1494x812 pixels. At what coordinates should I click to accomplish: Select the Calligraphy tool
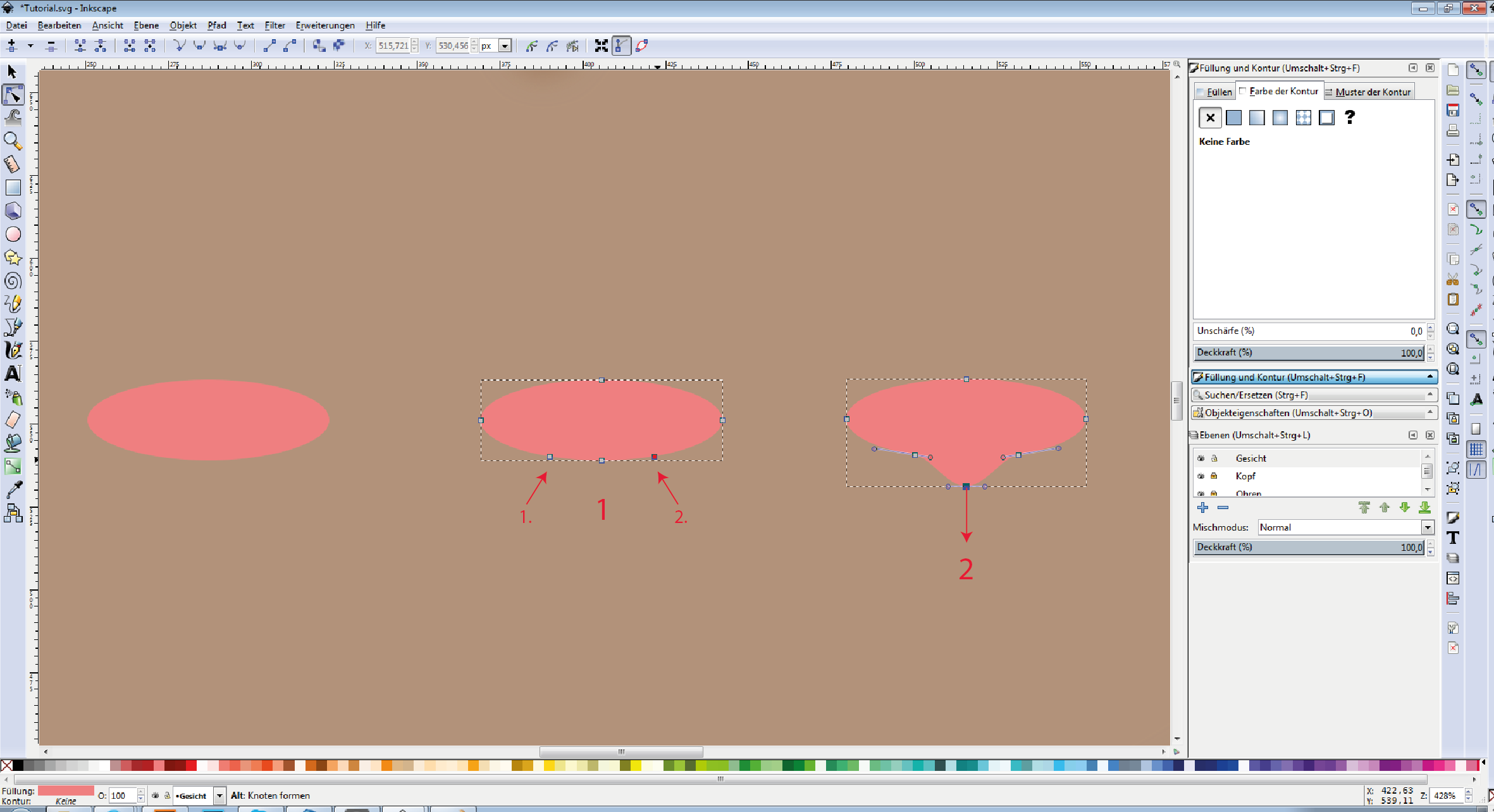click(13, 350)
